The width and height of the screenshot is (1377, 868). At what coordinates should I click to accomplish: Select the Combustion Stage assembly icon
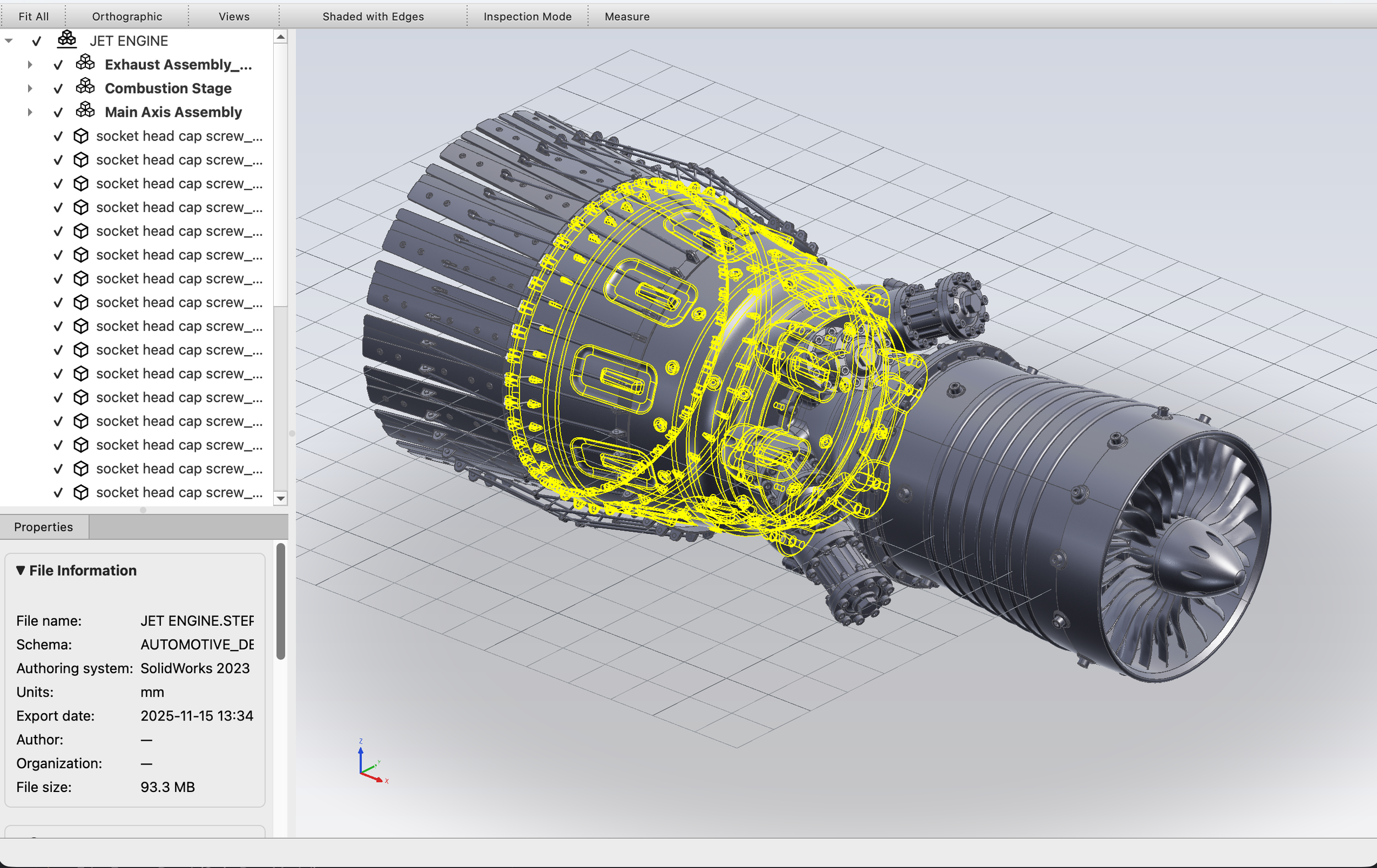click(x=86, y=87)
